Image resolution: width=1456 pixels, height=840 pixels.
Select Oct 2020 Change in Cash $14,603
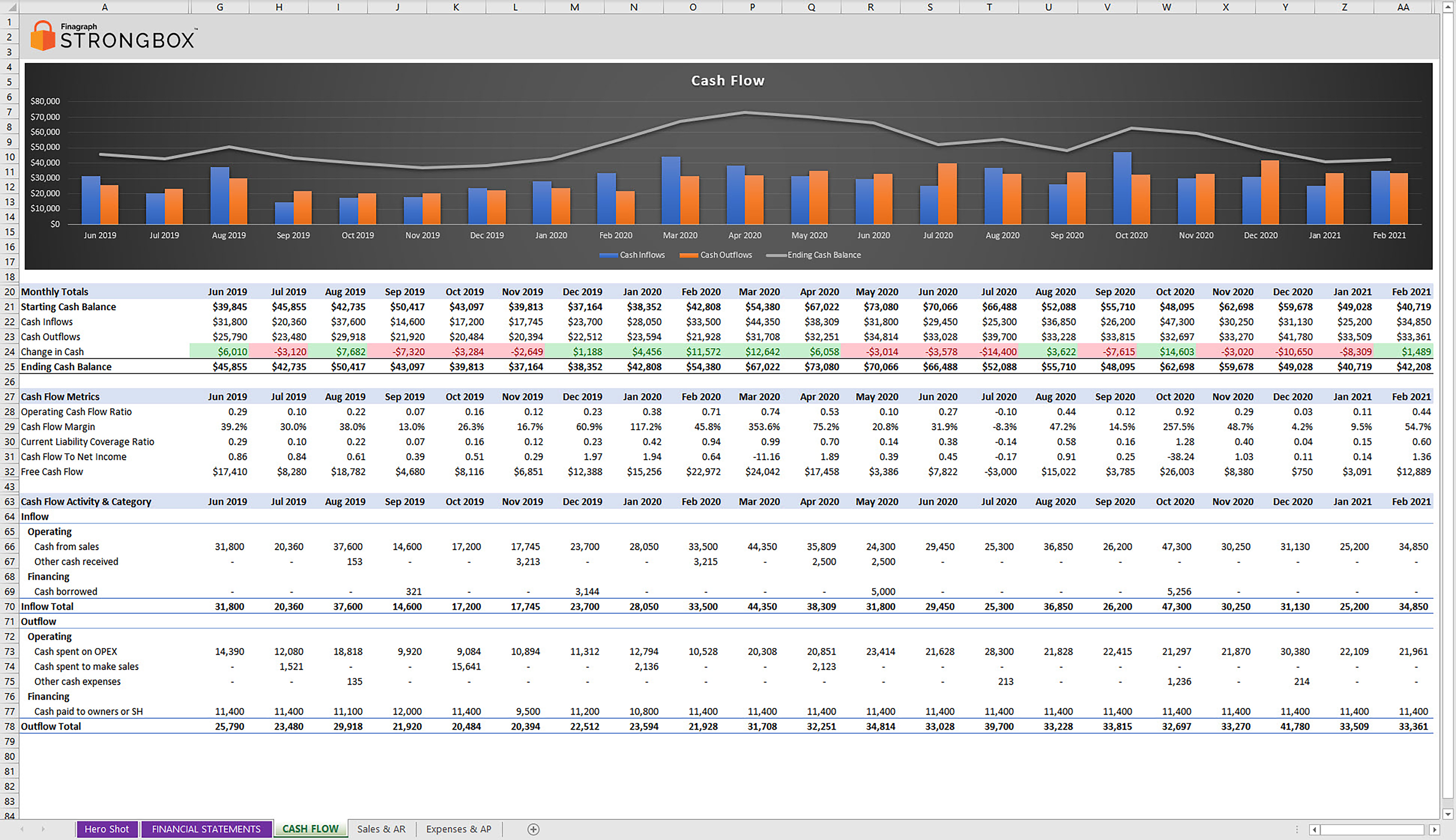(x=1166, y=352)
